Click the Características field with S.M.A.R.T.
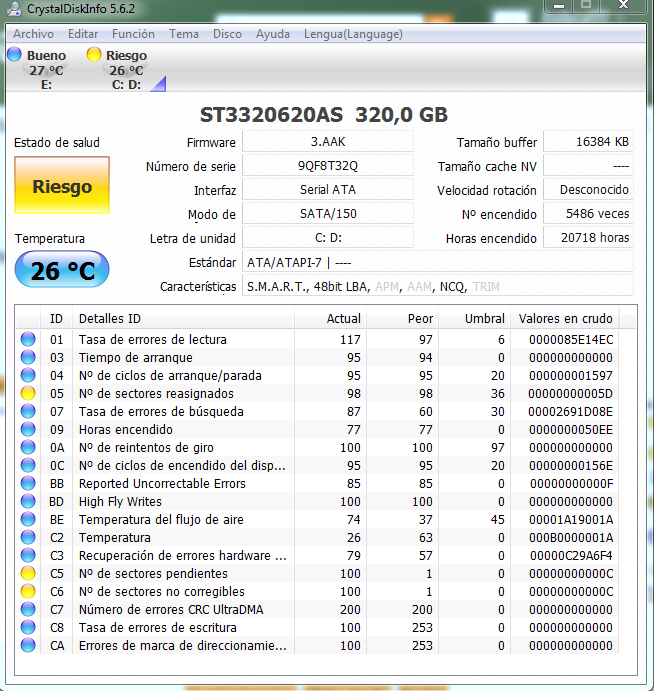Image resolution: width=654 pixels, height=691 pixels. pos(438,287)
